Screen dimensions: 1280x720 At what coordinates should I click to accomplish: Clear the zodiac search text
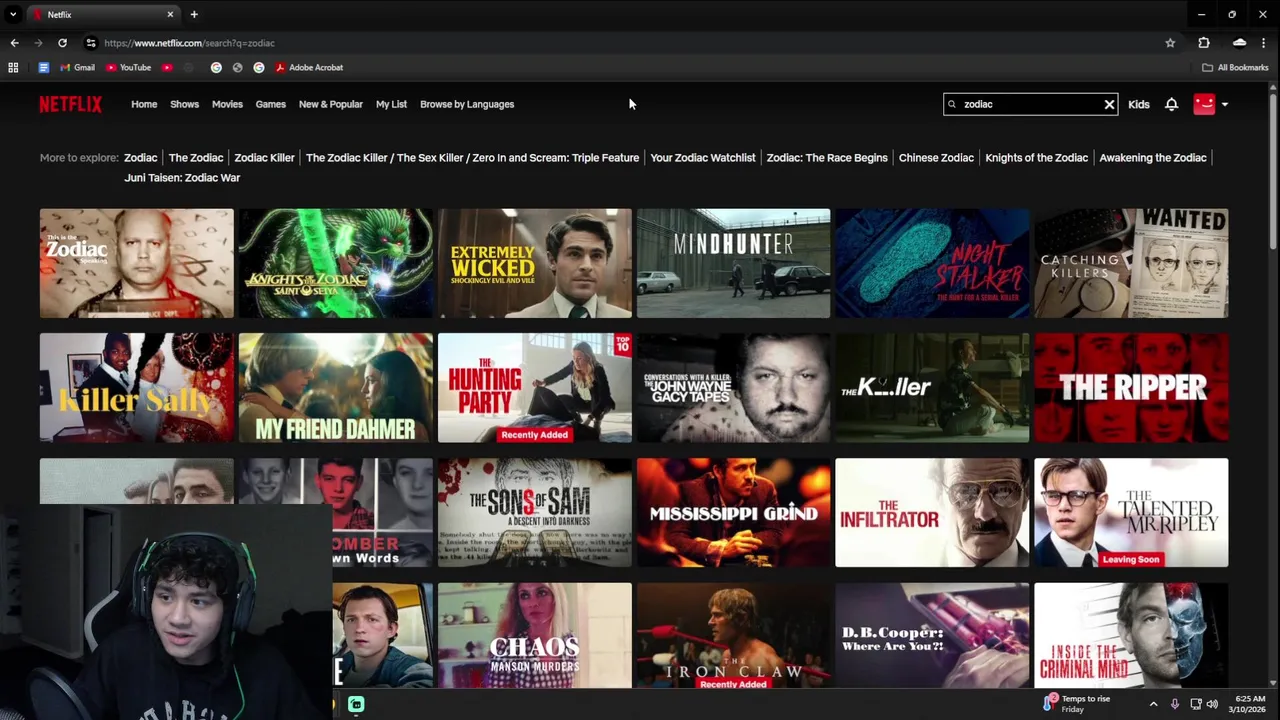coord(1109,104)
